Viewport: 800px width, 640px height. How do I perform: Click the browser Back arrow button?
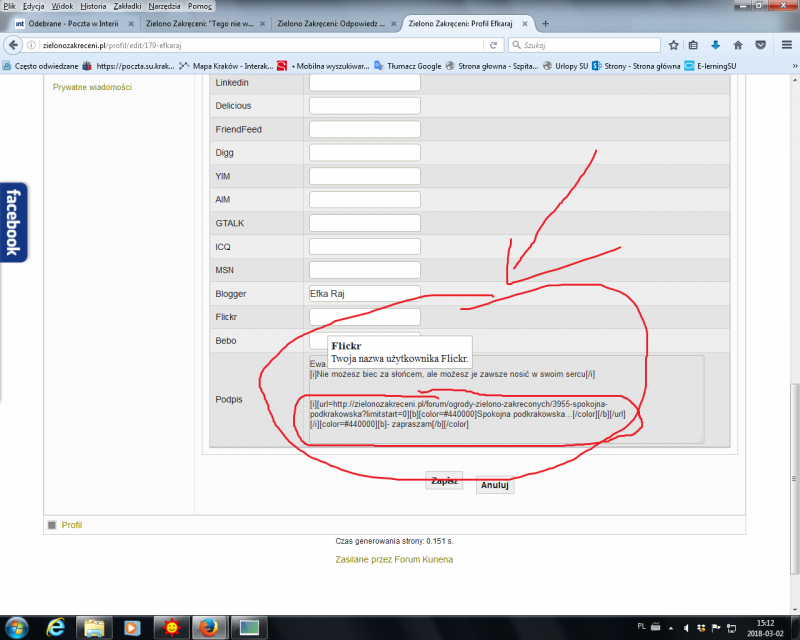click(x=13, y=45)
